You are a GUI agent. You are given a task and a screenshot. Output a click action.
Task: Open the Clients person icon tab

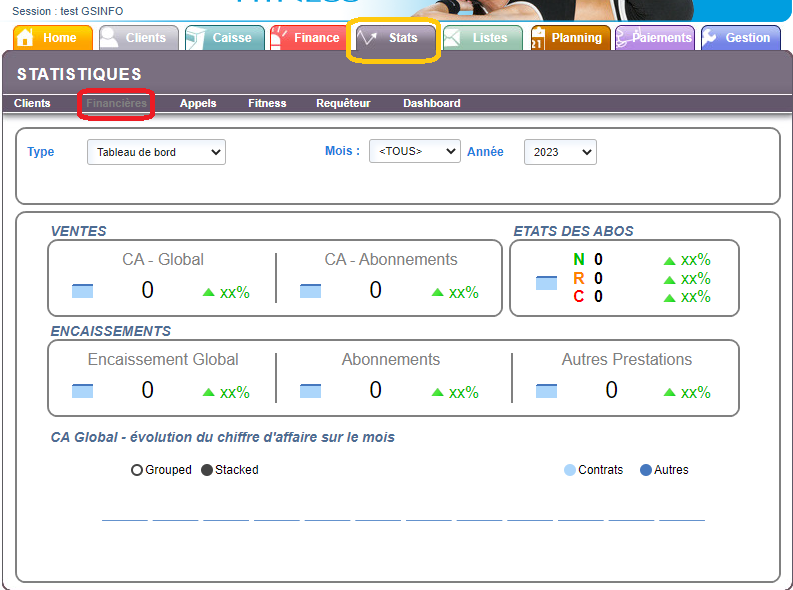(x=110, y=38)
